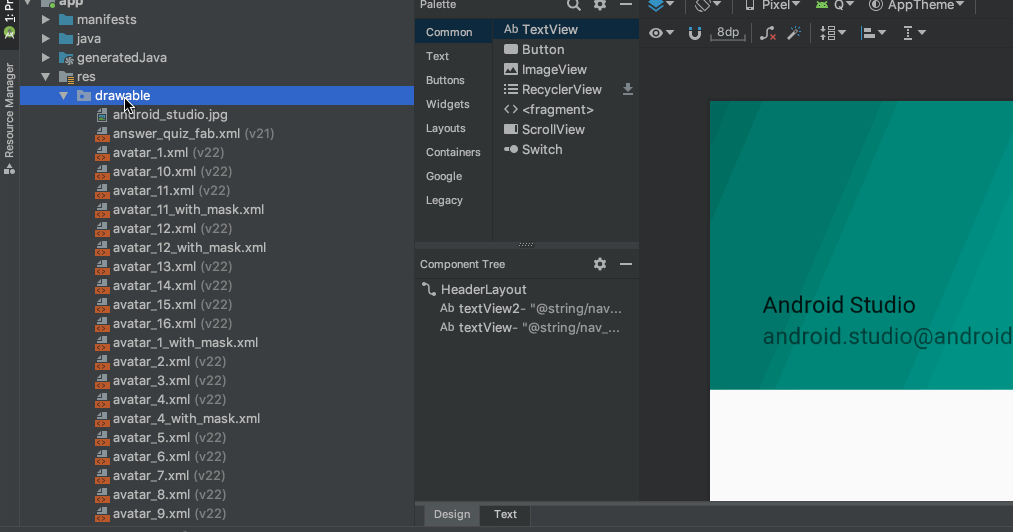Open Component Tree settings gear

pos(600,264)
